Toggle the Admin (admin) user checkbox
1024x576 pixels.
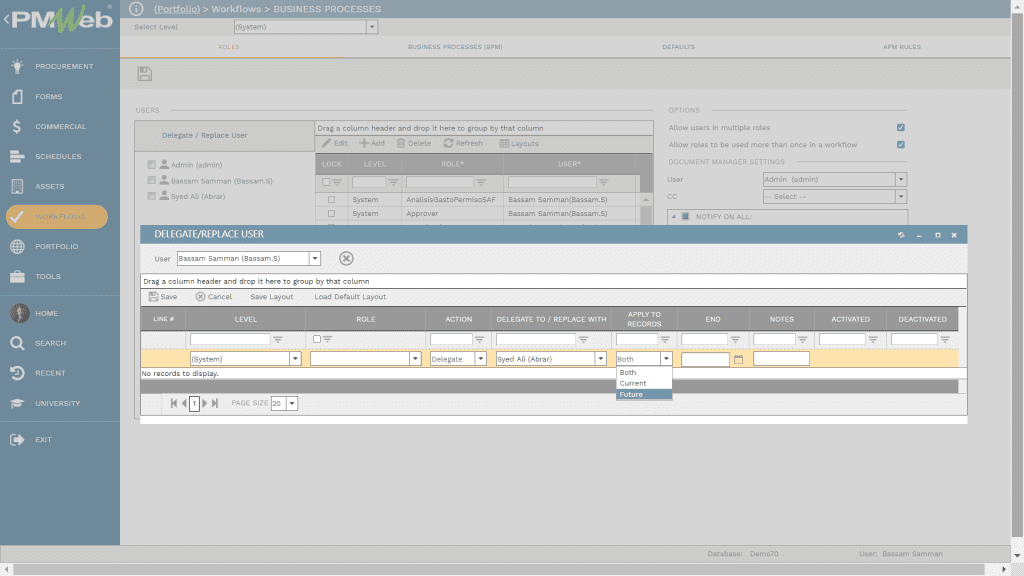(x=152, y=165)
